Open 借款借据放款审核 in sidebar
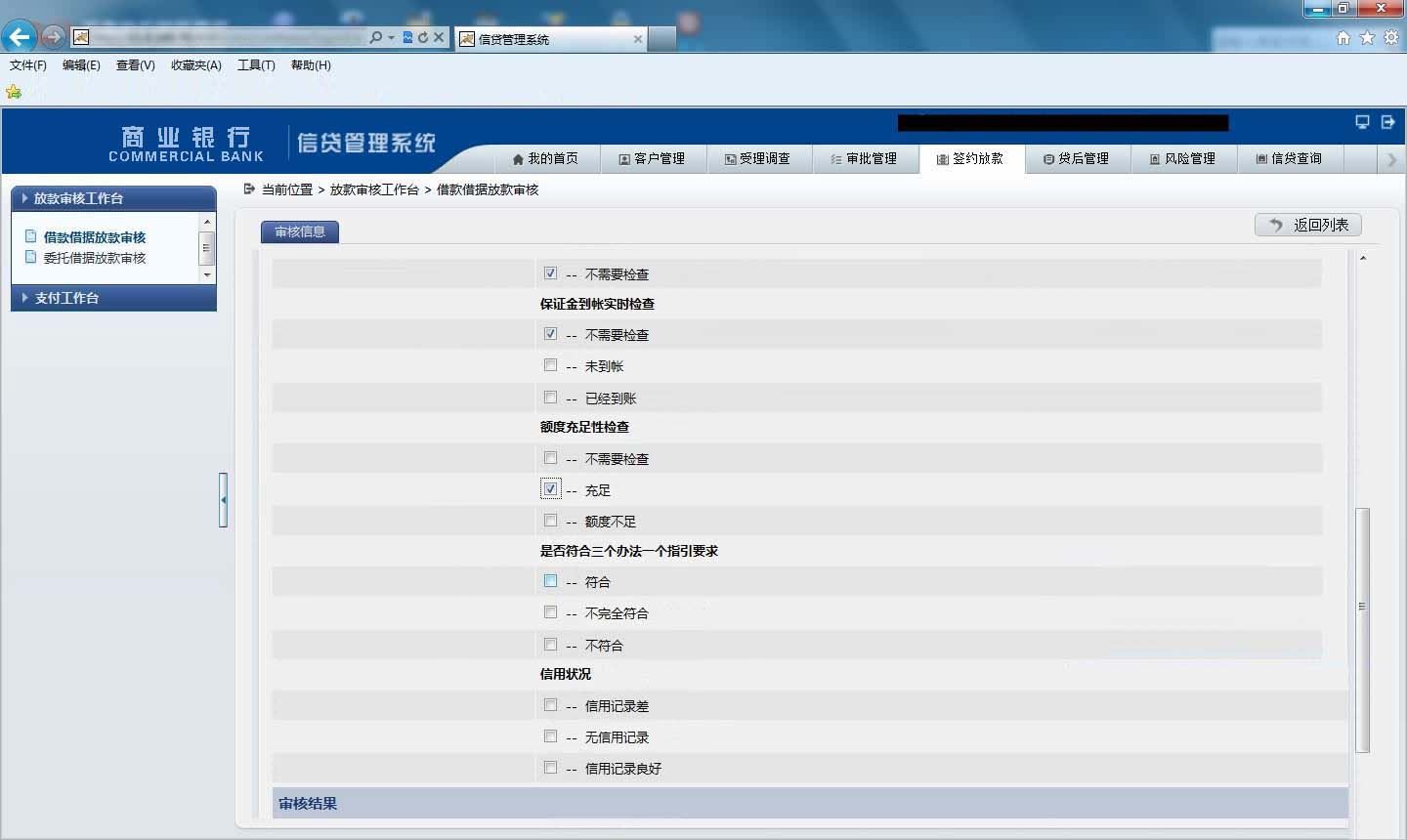1407x840 pixels. click(x=95, y=237)
